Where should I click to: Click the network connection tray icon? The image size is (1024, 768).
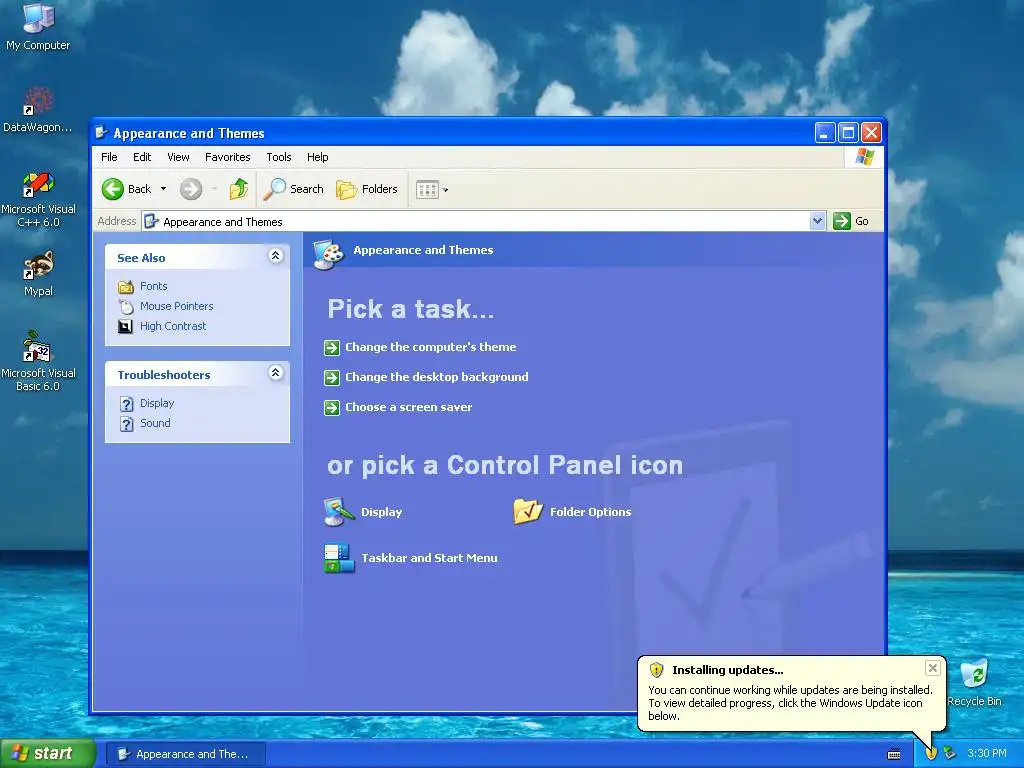tap(950, 754)
